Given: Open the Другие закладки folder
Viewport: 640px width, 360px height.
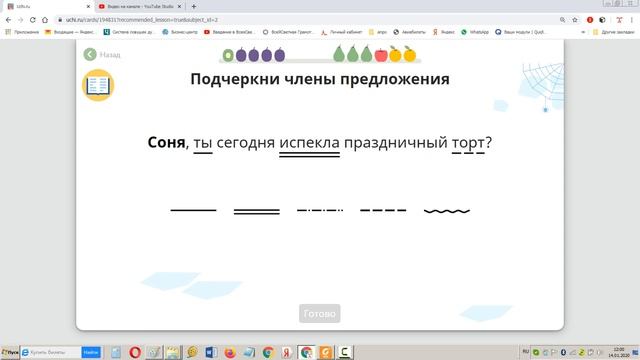Looking at the screenshot, I should pos(613,32).
